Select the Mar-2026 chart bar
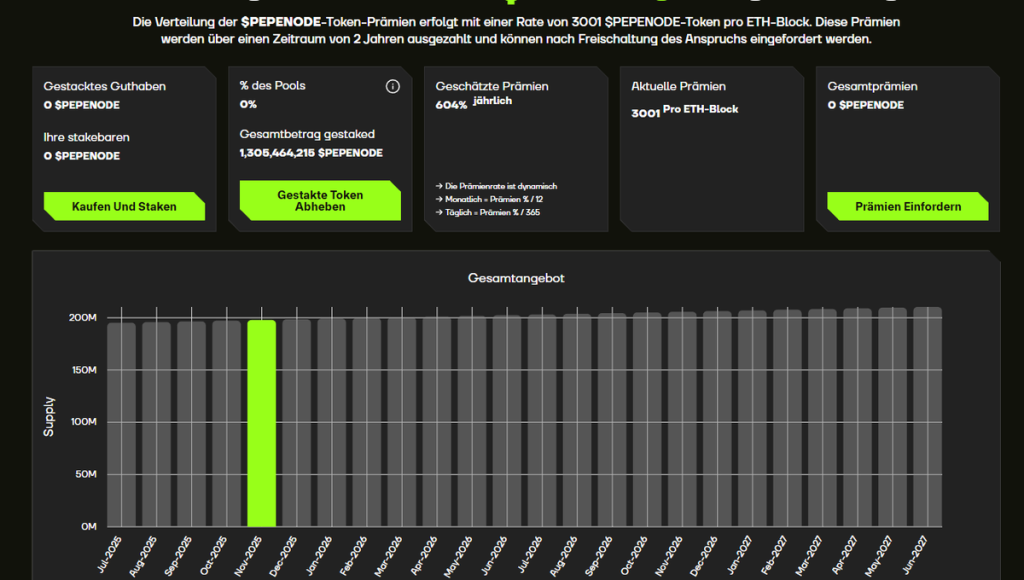This screenshot has height=580, width=1024. (x=402, y=421)
